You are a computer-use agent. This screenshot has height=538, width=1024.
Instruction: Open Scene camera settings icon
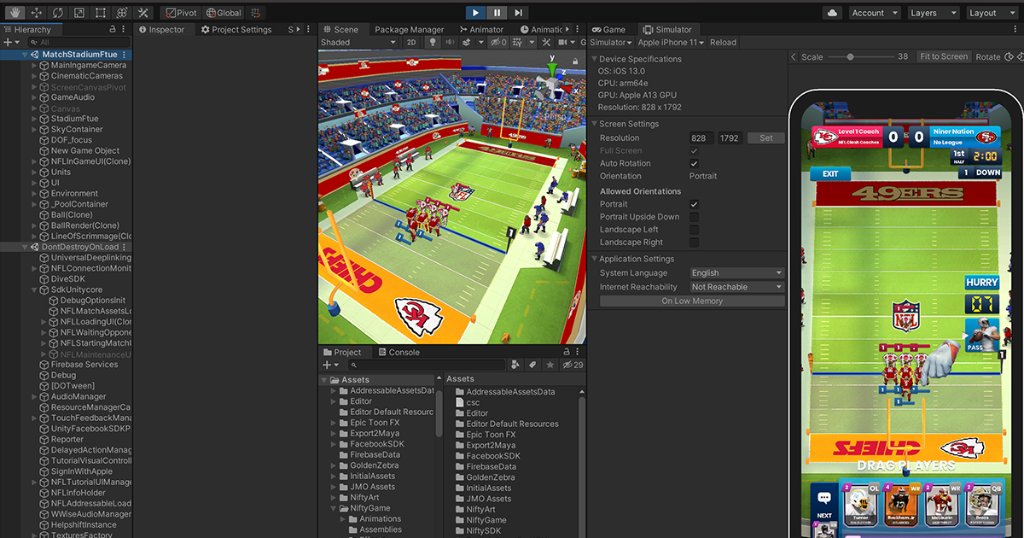click(x=562, y=42)
